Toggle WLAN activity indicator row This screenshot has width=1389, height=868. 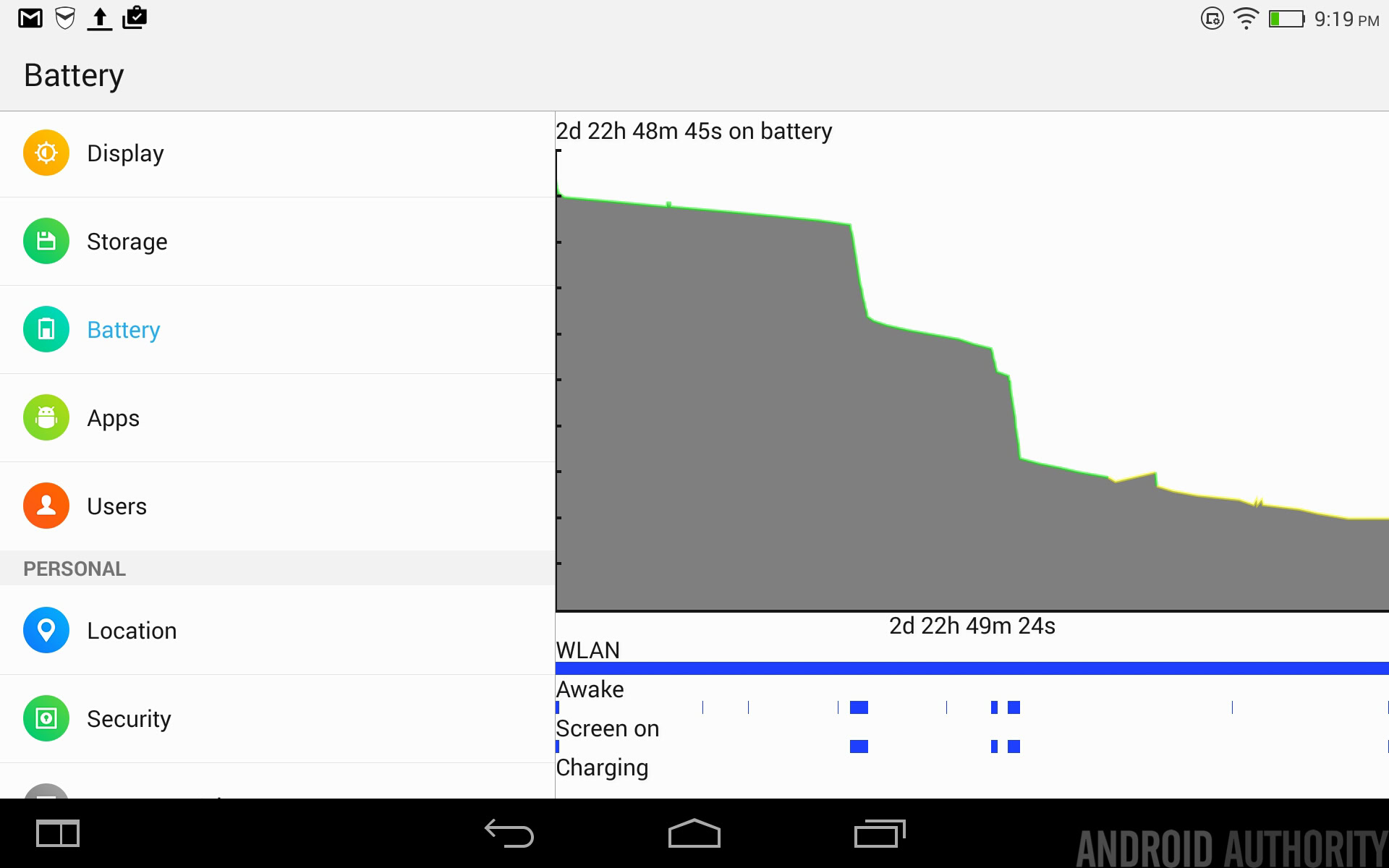point(972,660)
